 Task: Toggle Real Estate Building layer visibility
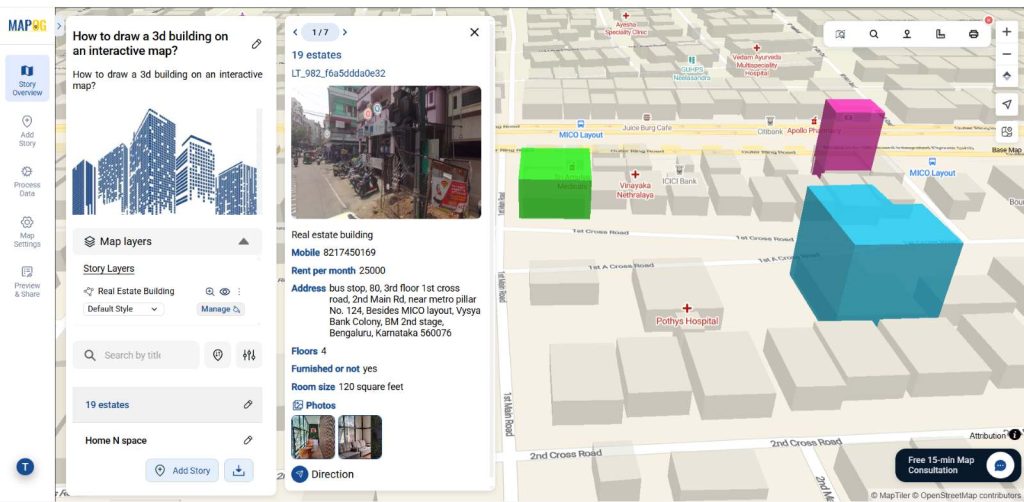(225, 292)
